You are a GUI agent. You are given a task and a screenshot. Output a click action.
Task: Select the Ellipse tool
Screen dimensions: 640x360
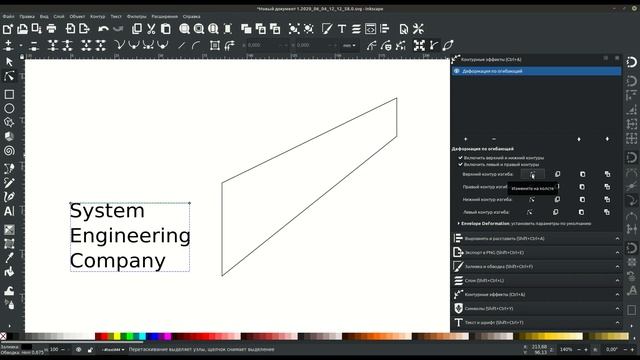click(9, 108)
